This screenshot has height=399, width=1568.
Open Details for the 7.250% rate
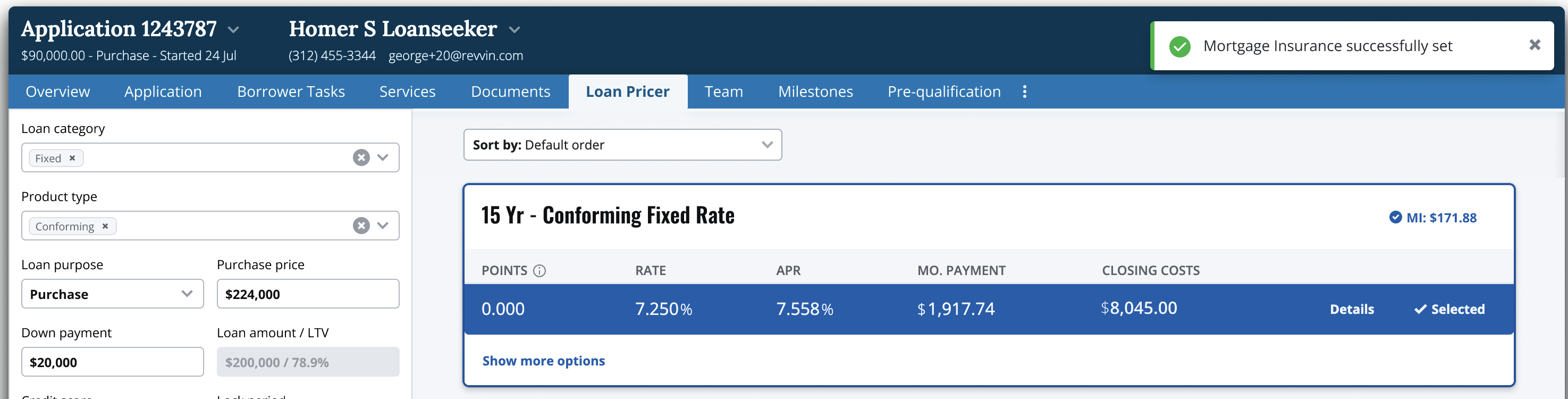coord(1351,310)
